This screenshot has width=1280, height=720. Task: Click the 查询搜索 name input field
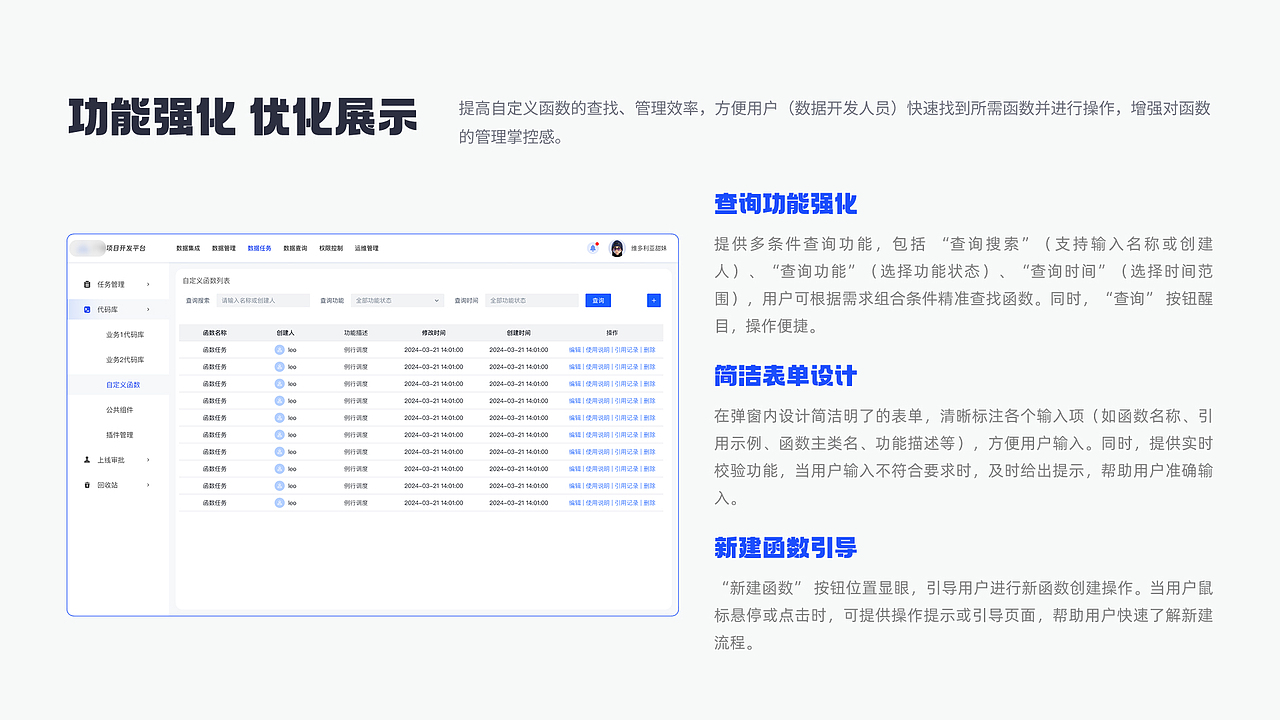(x=263, y=299)
